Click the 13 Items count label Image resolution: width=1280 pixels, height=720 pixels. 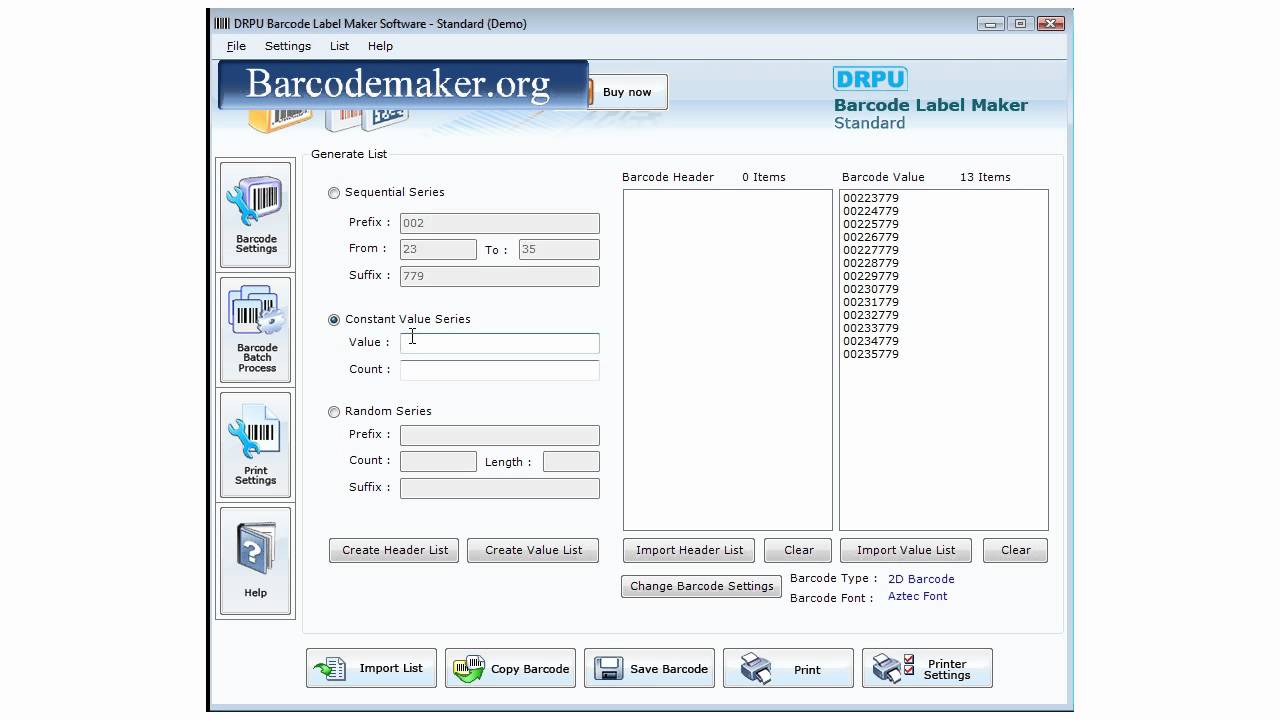(x=985, y=177)
